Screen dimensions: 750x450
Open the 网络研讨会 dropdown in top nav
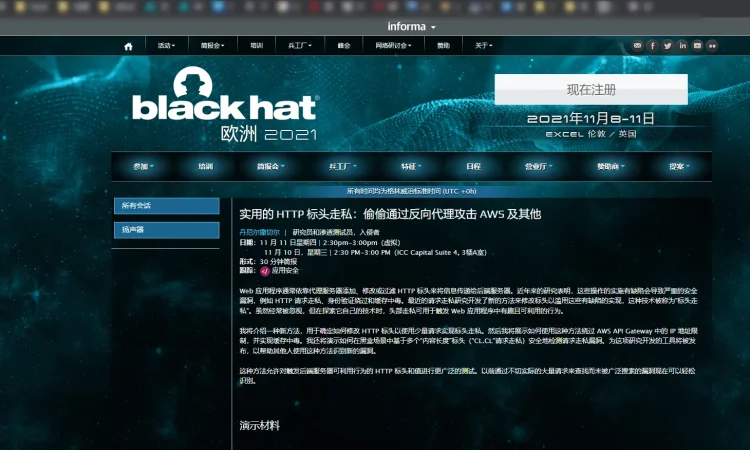(393, 45)
